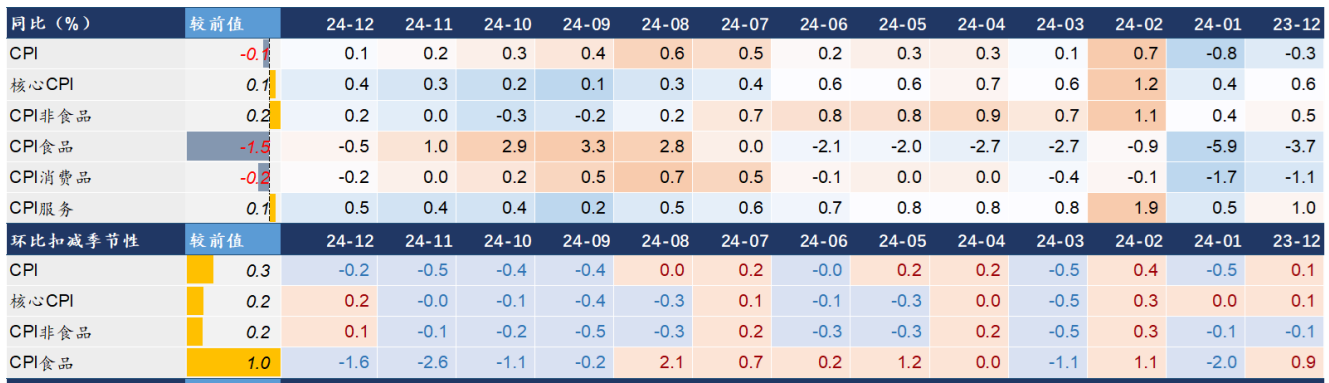
Task: Select the 环比扣减季节性 section header
Action: [x=74, y=240]
